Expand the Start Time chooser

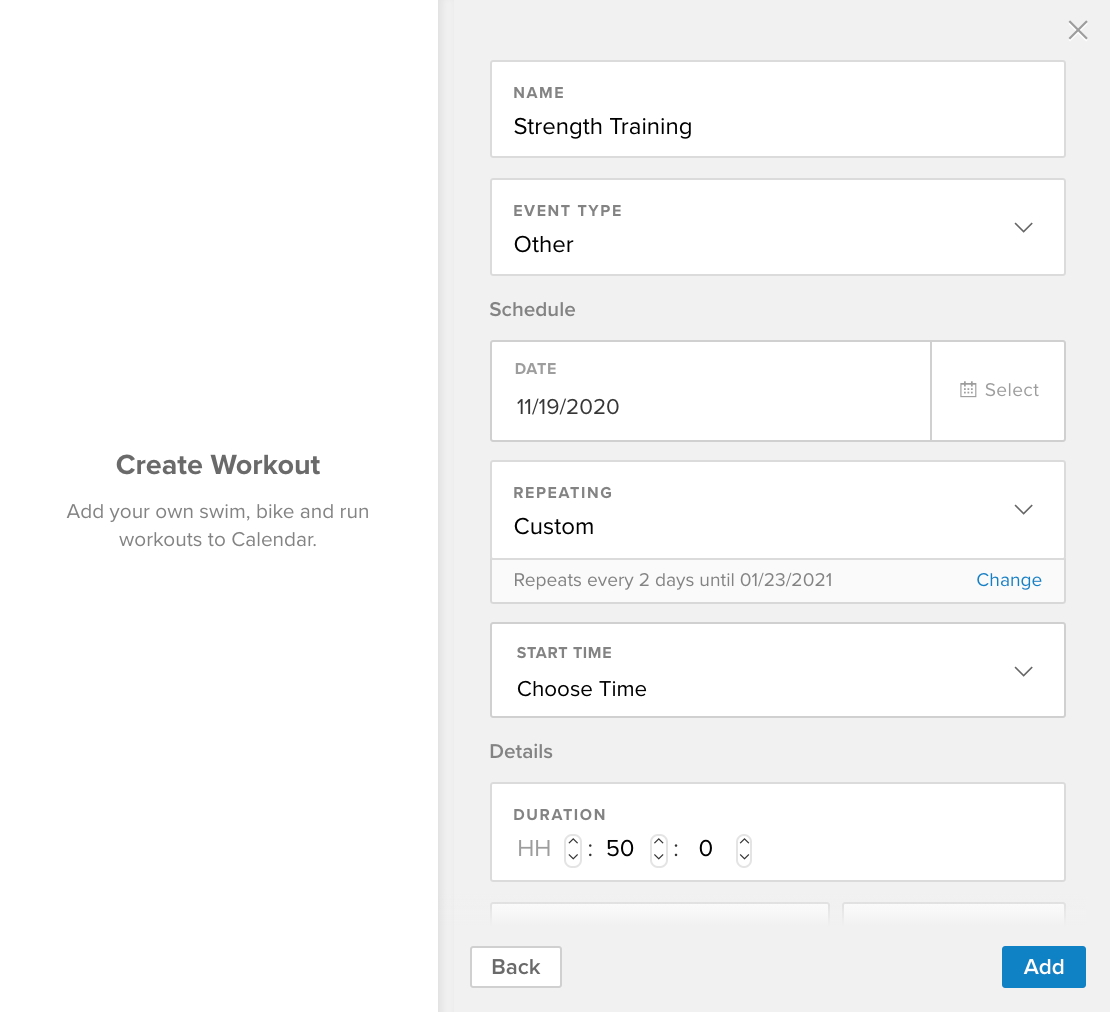coord(1023,670)
